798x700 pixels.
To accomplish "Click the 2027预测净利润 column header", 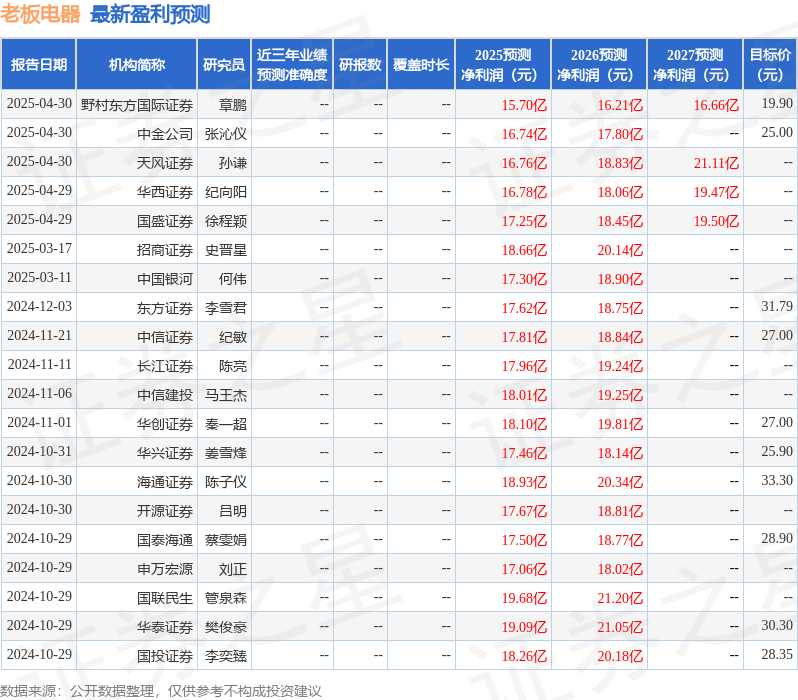I will (x=695, y=65).
